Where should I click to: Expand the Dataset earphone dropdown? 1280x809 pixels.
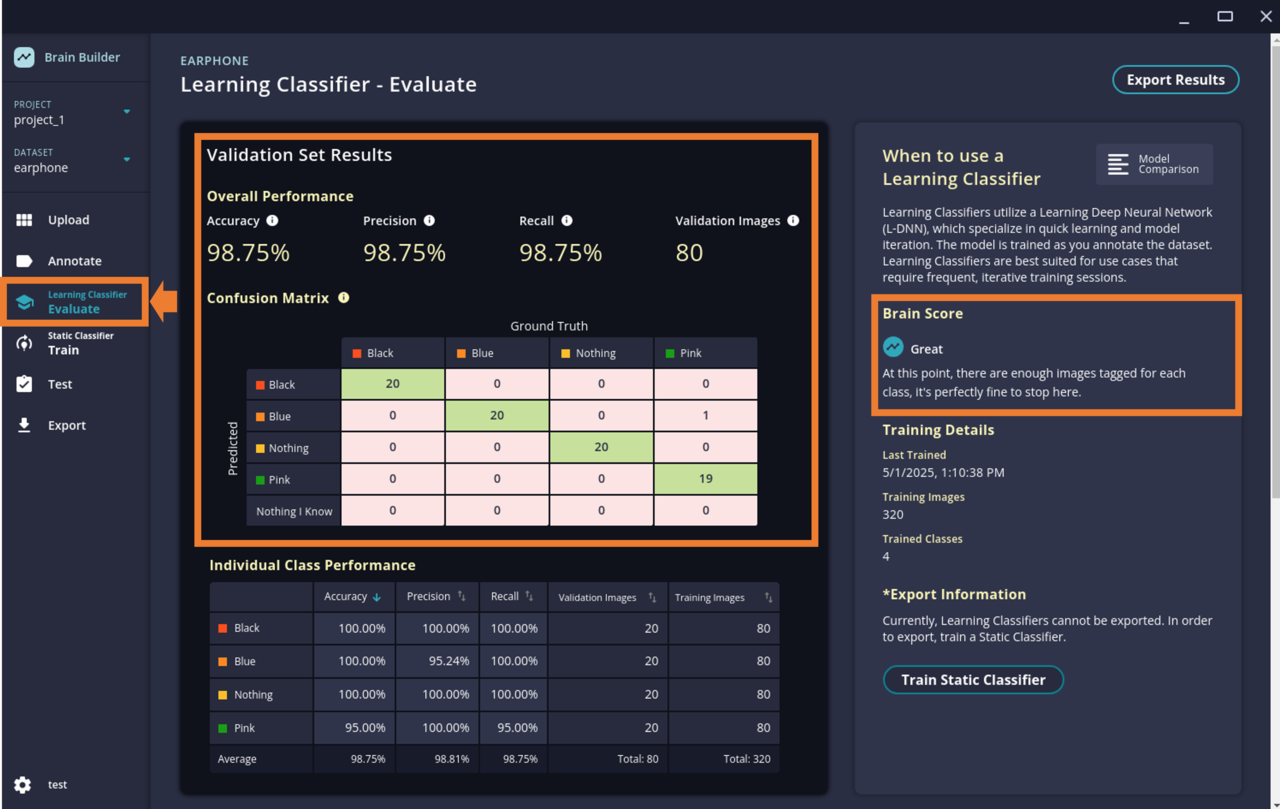tap(127, 160)
